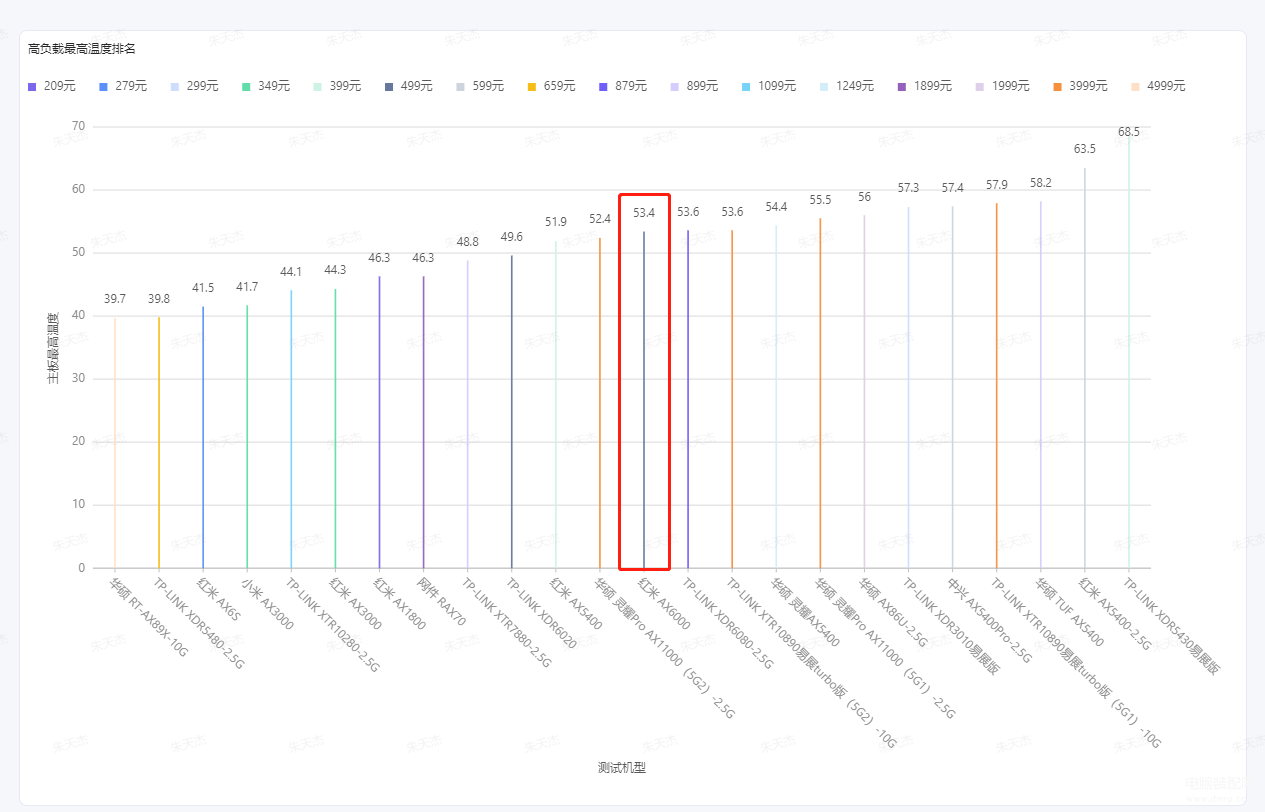1265x812 pixels.
Task: Select the 华硕 TUF AX5400 bar
Action: tap(1041, 385)
